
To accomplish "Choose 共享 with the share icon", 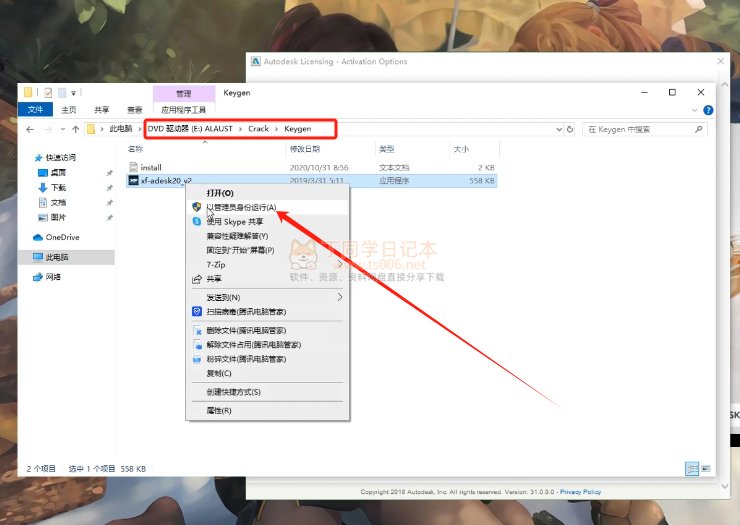I will tap(267, 279).
